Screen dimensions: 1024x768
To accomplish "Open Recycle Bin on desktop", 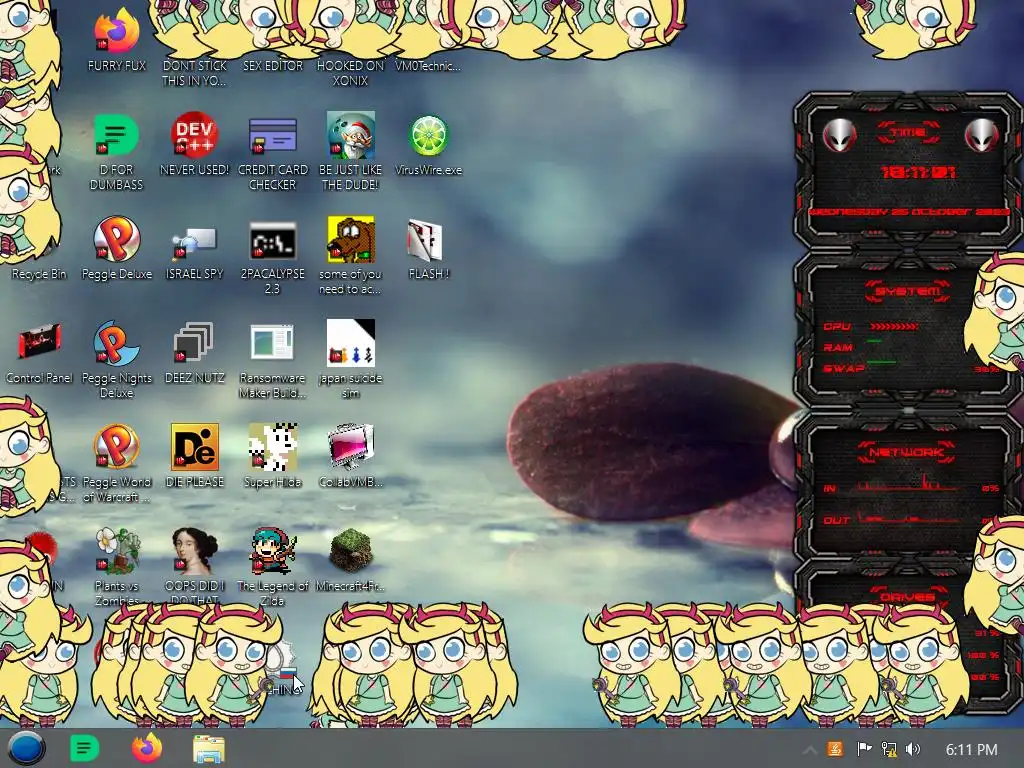I will point(39,274).
